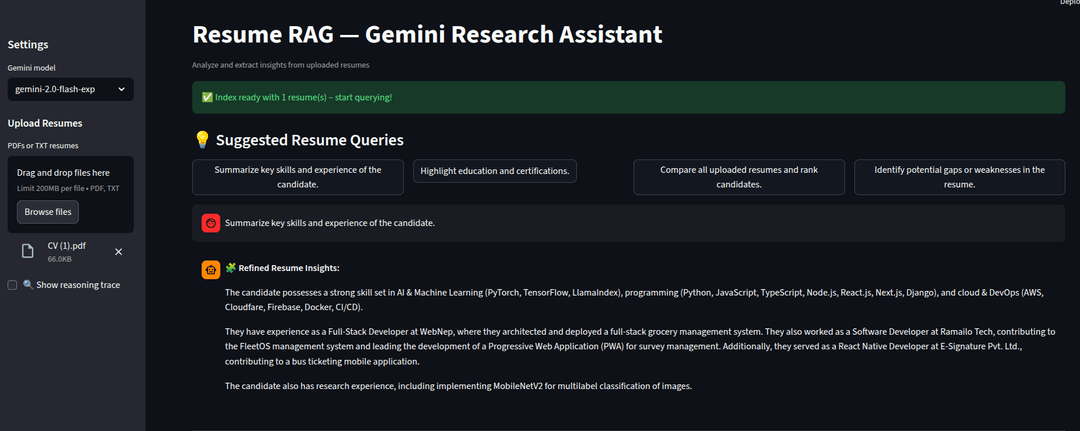Click the 'Suggested Resume Queries' heading text
Image resolution: width=1080 pixels, height=431 pixels.
(x=310, y=140)
